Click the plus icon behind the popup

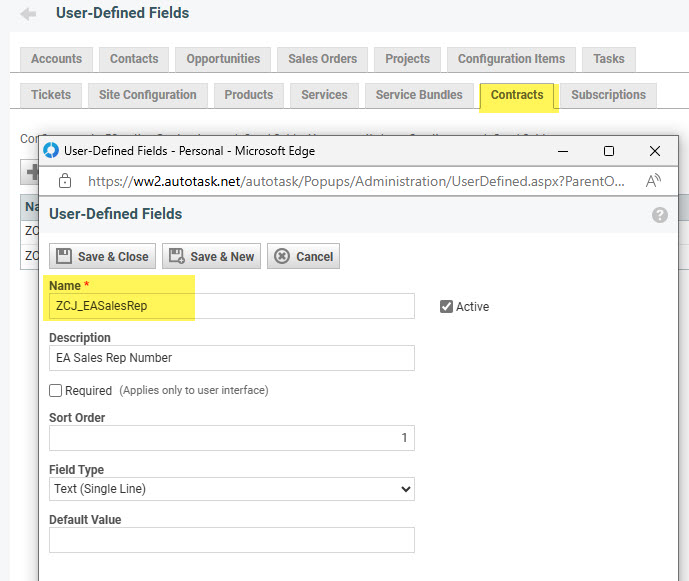point(30,172)
